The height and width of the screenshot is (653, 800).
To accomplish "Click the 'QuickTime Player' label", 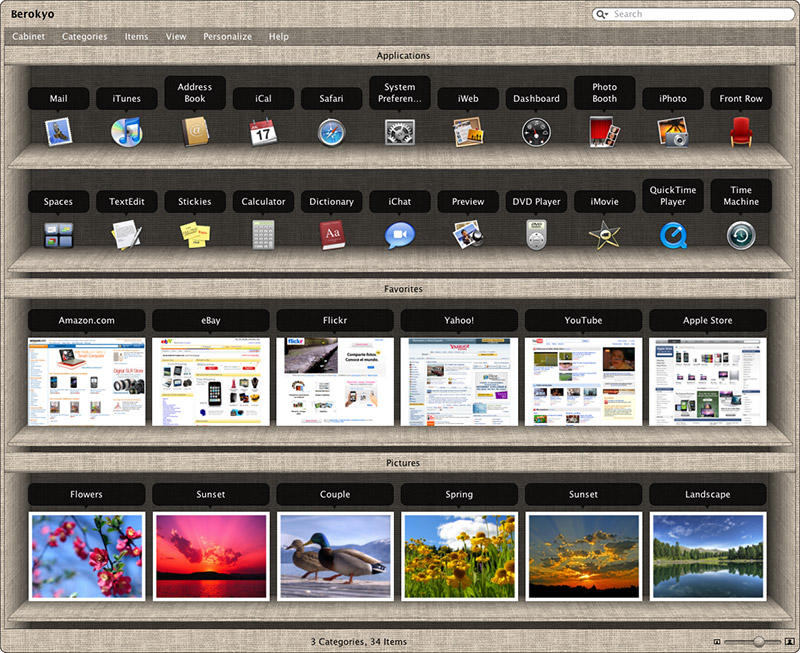I will (673, 196).
